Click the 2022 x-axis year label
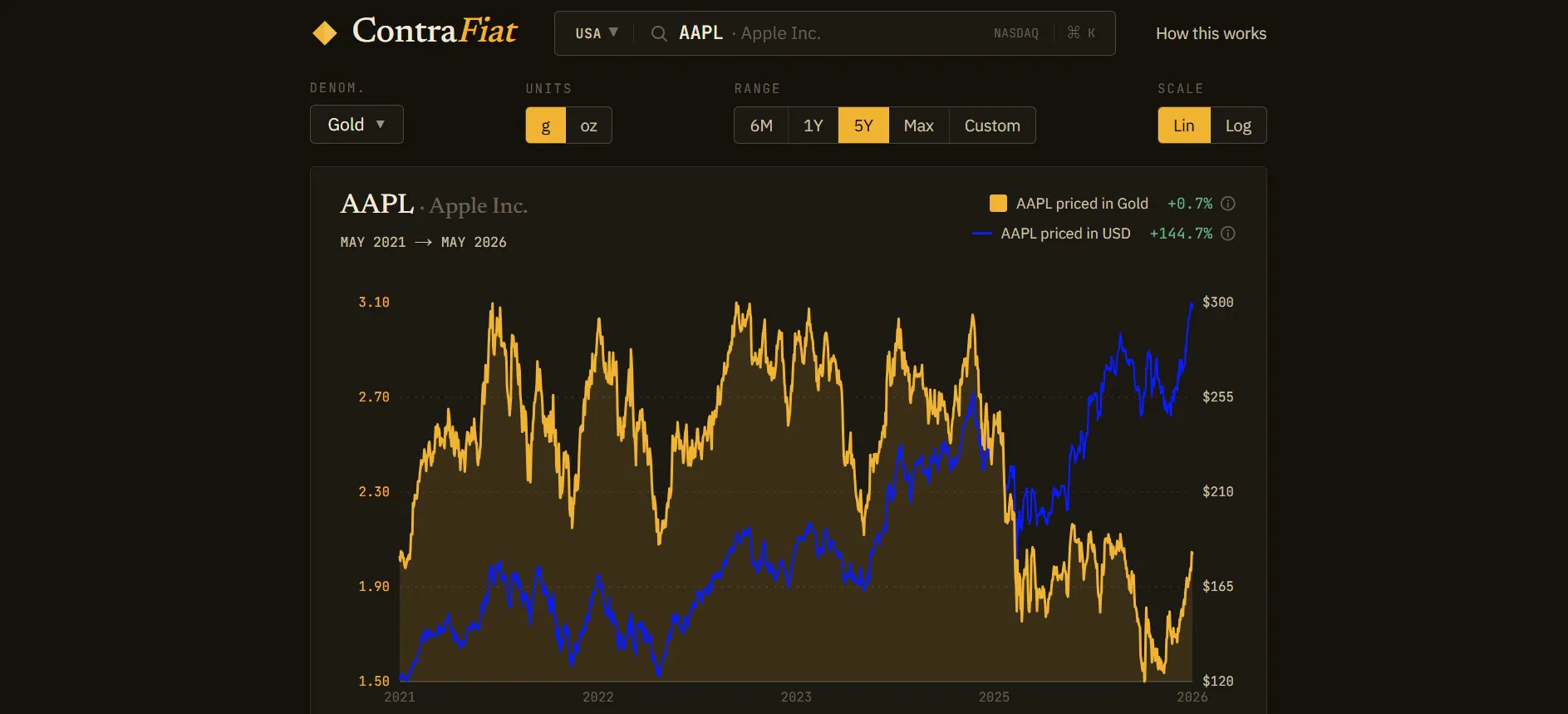The width and height of the screenshot is (1568, 714). (598, 697)
